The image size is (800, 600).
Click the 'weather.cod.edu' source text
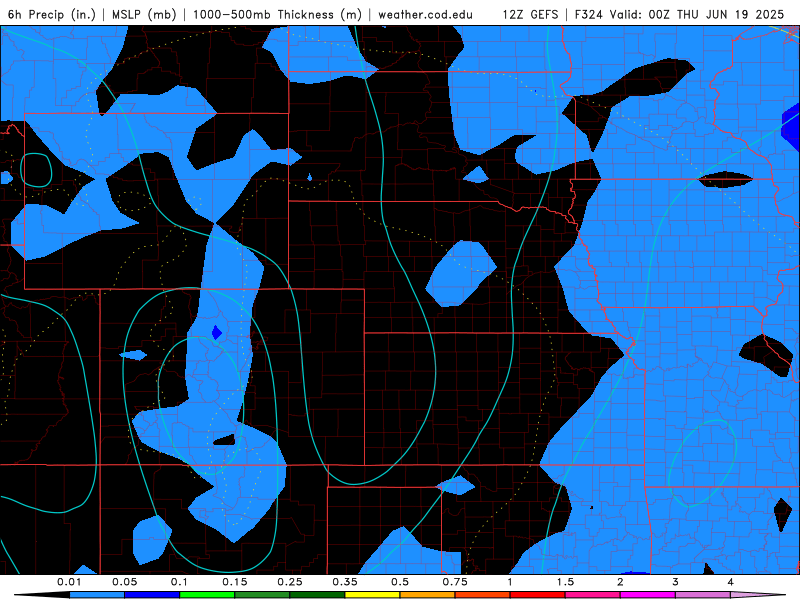click(x=425, y=14)
